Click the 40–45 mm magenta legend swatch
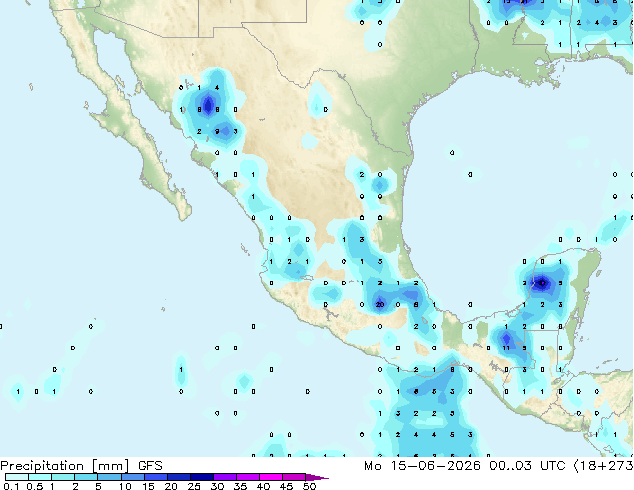The image size is (634, 490). (271, 477)
